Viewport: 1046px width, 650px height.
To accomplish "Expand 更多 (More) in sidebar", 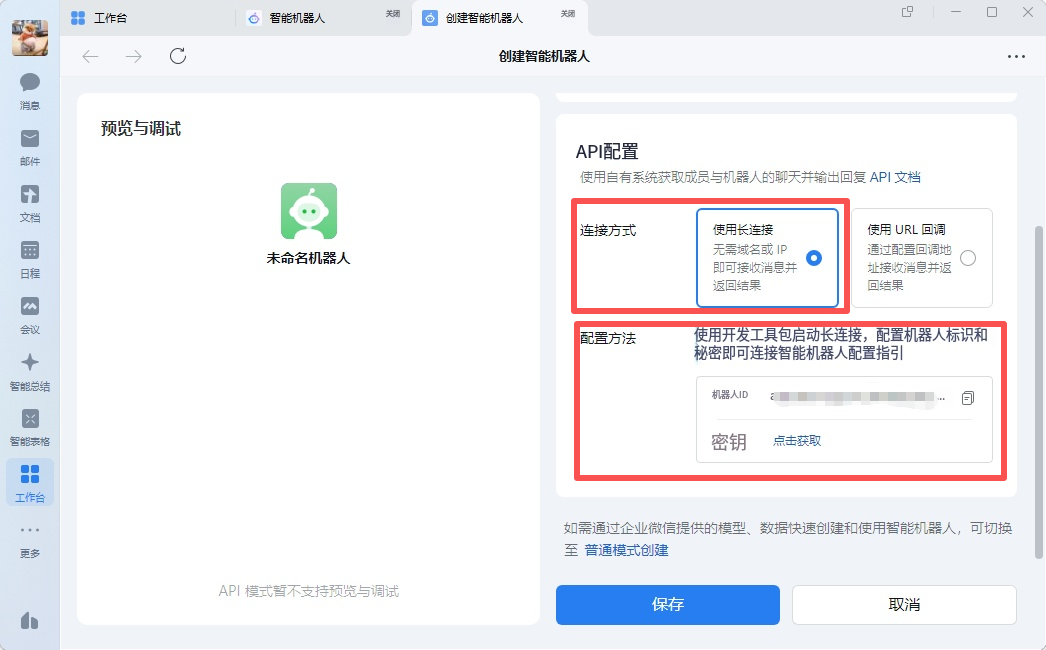I will tap(30, 538).
